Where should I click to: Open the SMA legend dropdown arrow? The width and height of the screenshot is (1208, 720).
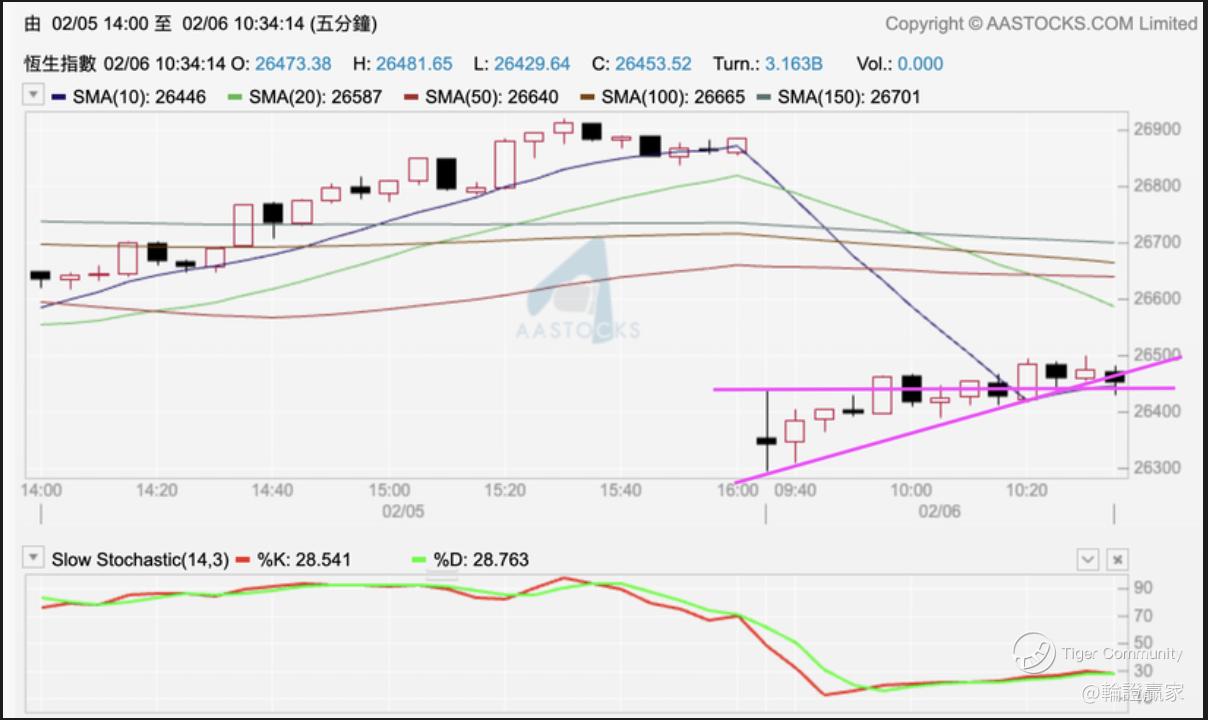[33, 96]
